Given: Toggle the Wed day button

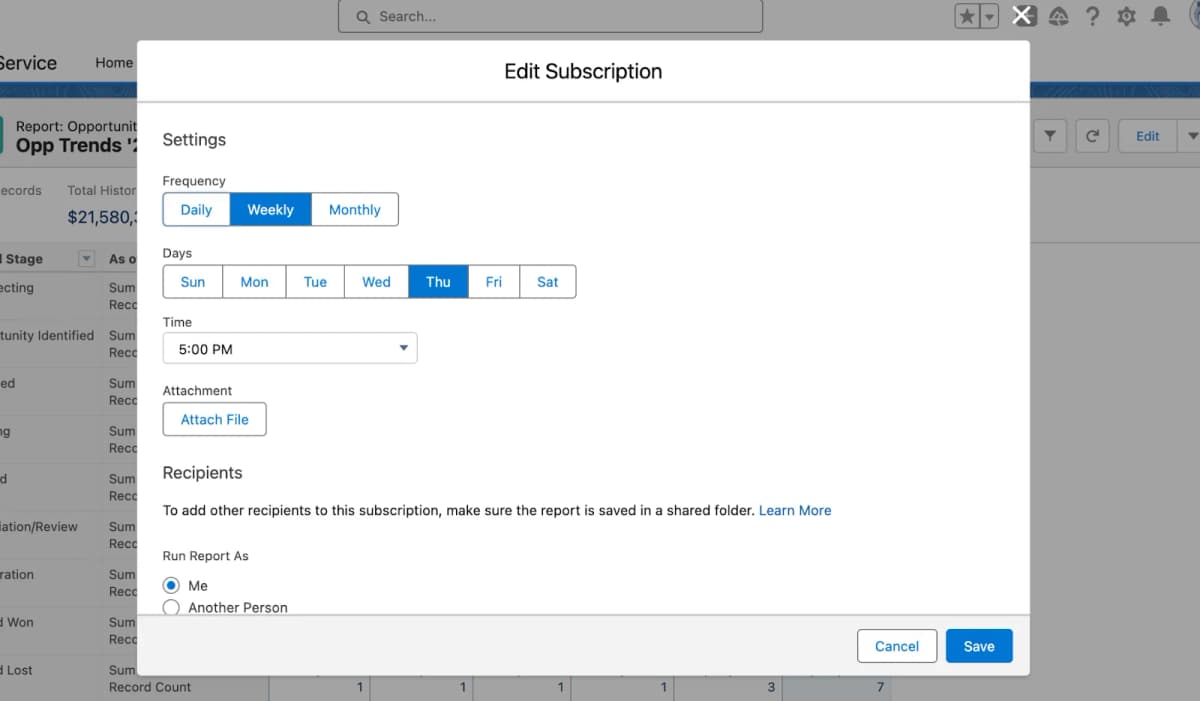Looking at the screenshot, I should click(x=376, y=281).
